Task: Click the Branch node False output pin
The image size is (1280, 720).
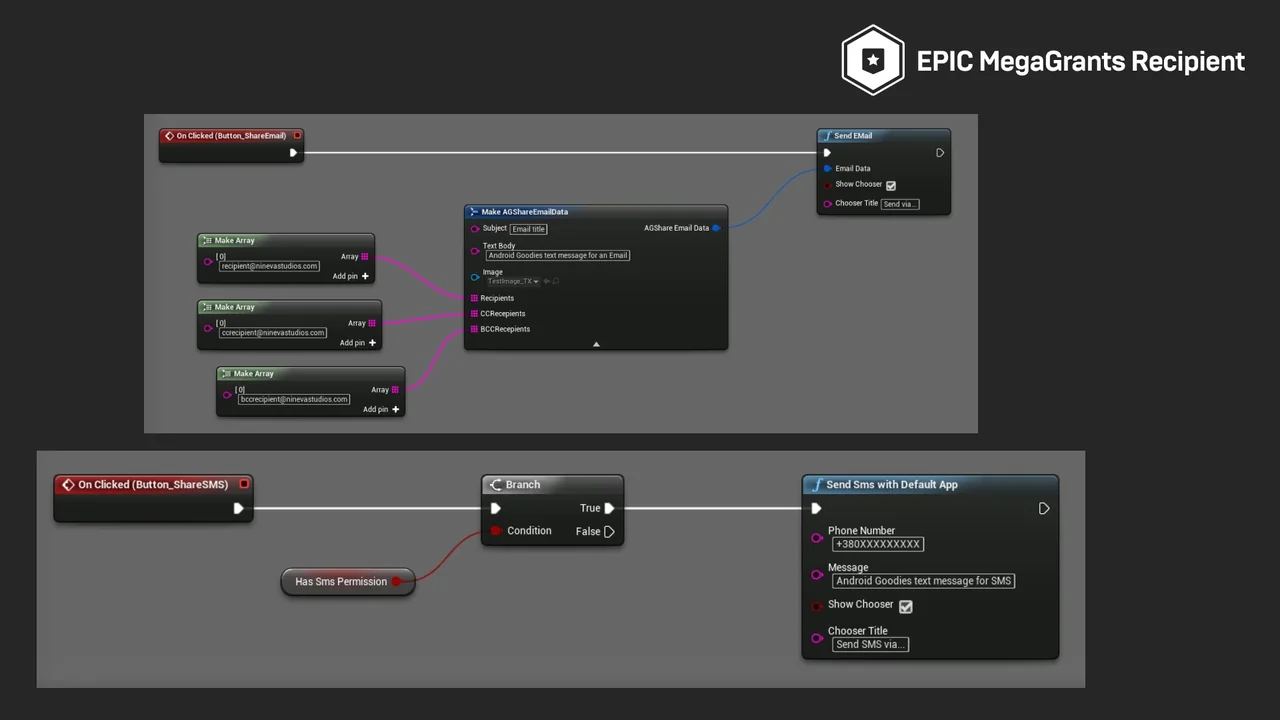Action: pos(609,532)
